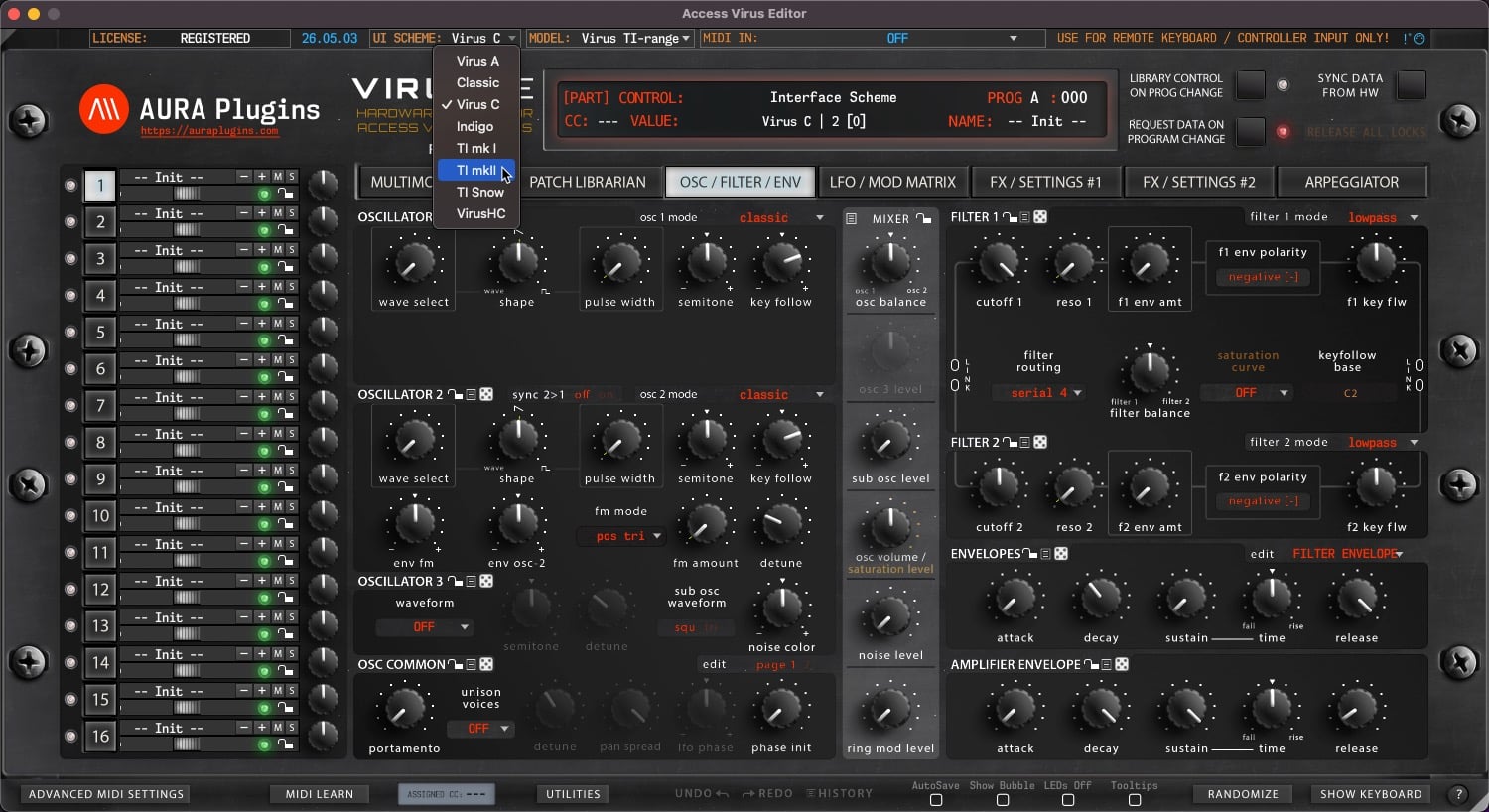Choose TI mkII from the scheme menu

pos(476,170)
